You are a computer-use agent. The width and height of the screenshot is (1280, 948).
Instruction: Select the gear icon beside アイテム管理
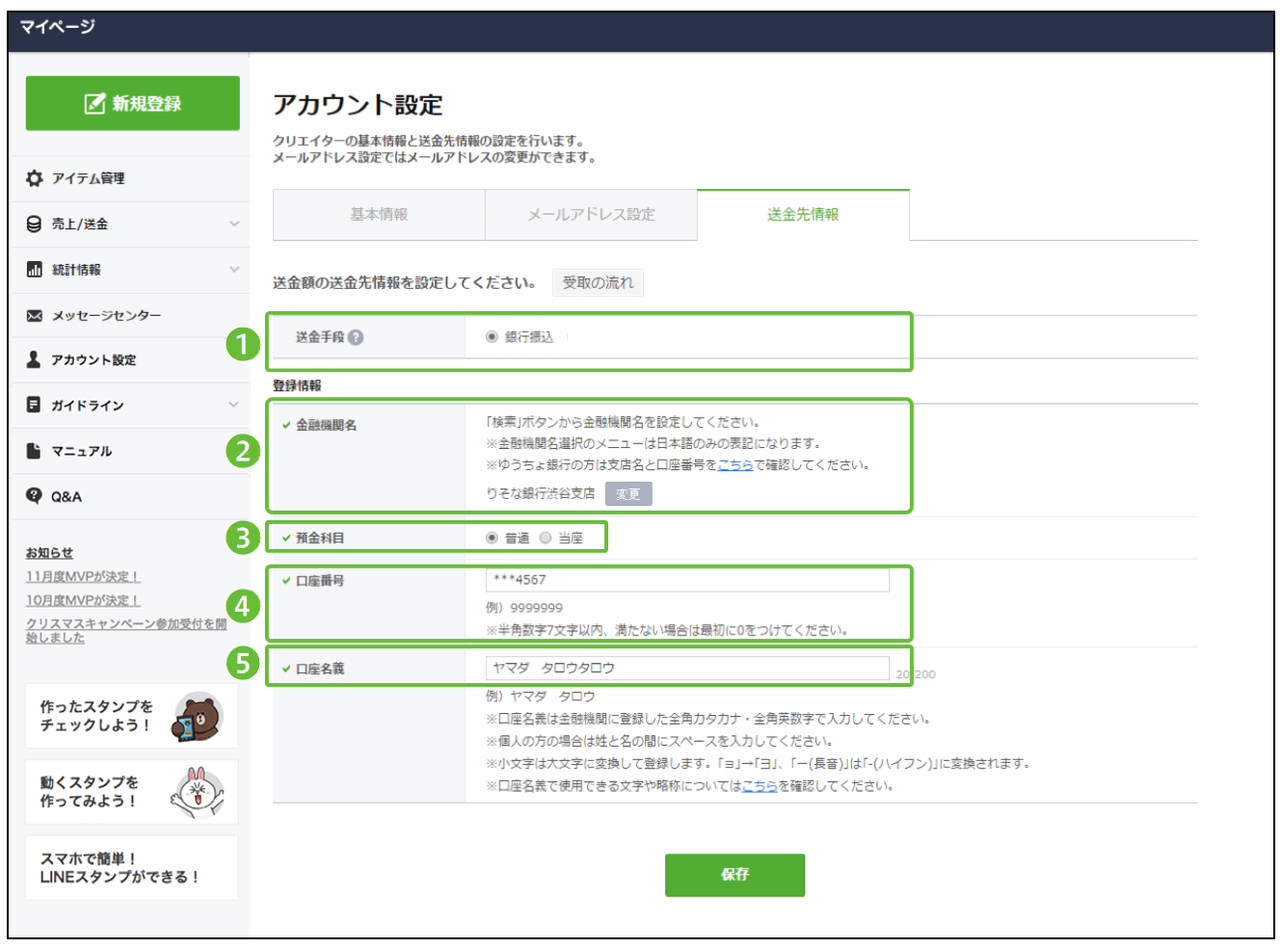click(x=34, y=178)
